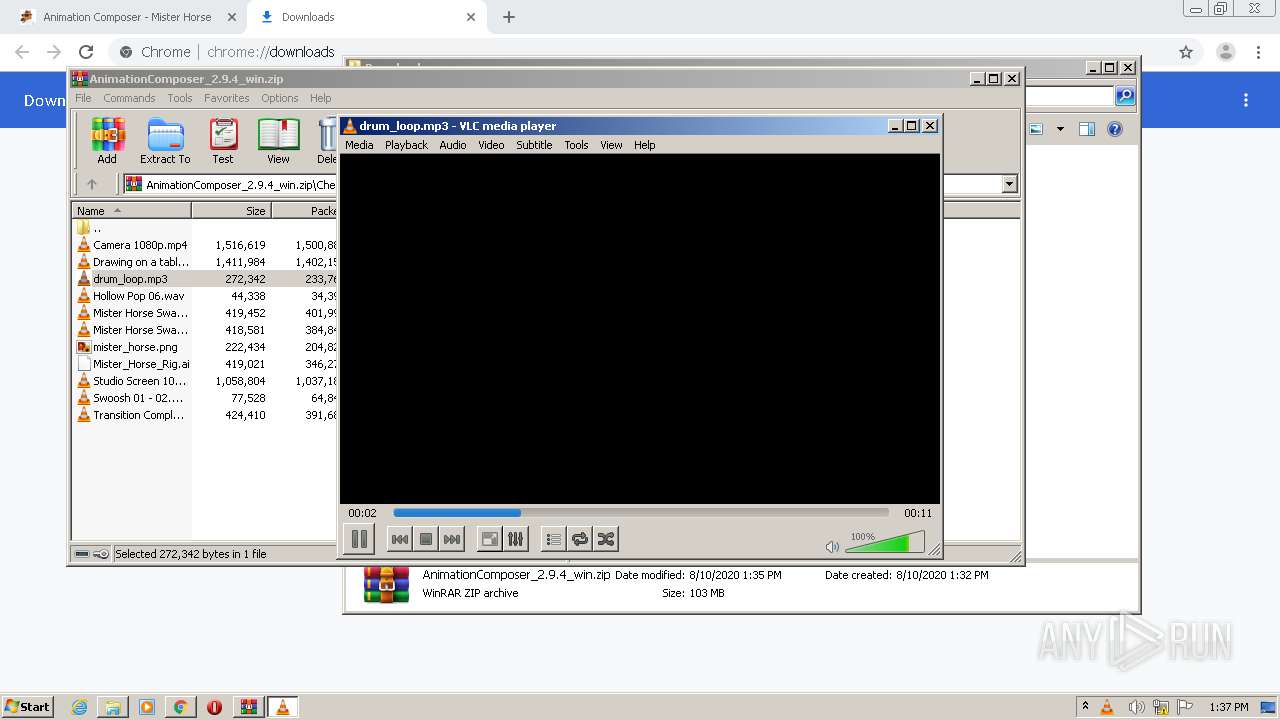The height and width of the screenshot is (720, 1280).
Task: Toggle loop mode in VLC
Action: [580, 539]
